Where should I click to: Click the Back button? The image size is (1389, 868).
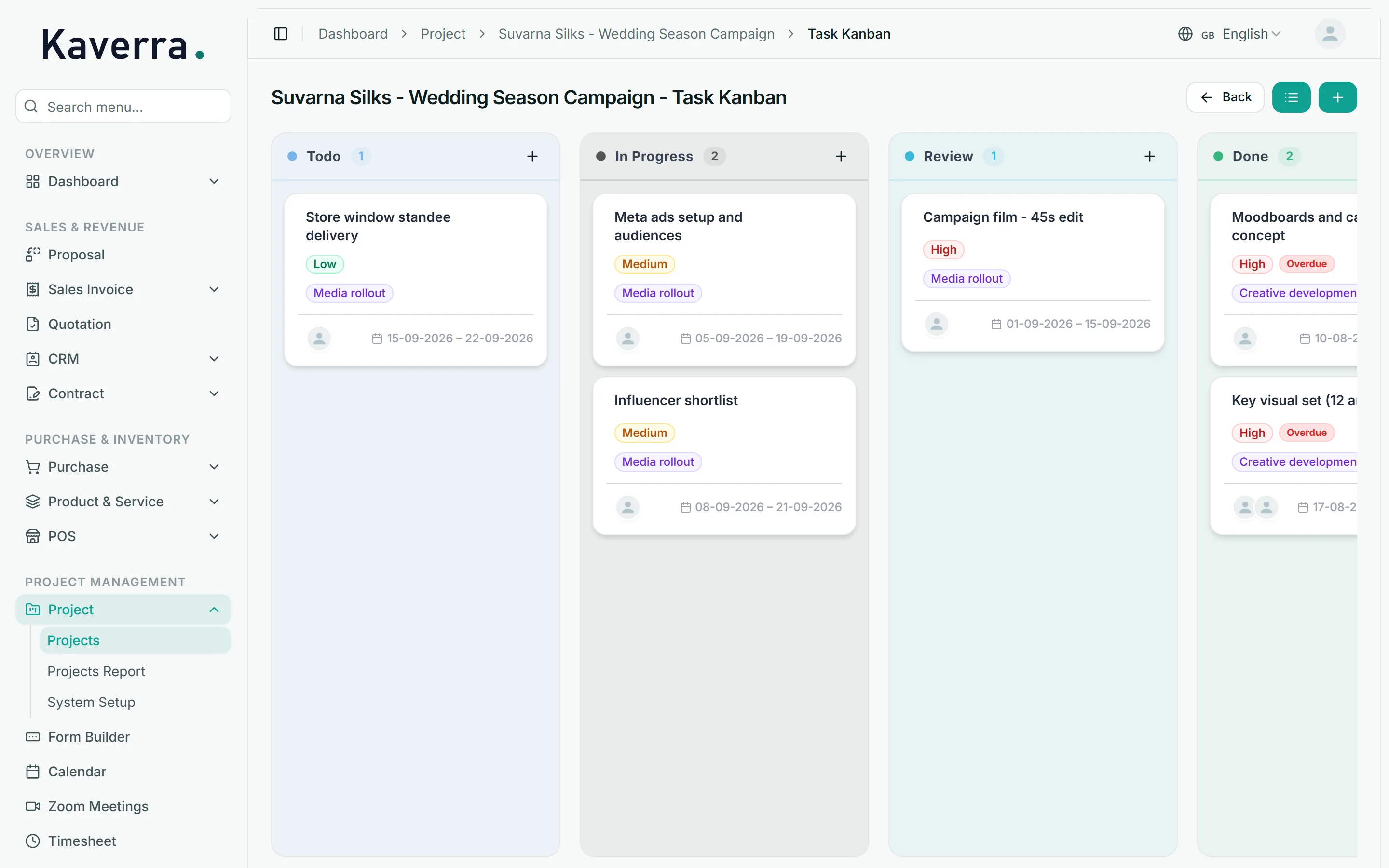tap(1225, 97)
